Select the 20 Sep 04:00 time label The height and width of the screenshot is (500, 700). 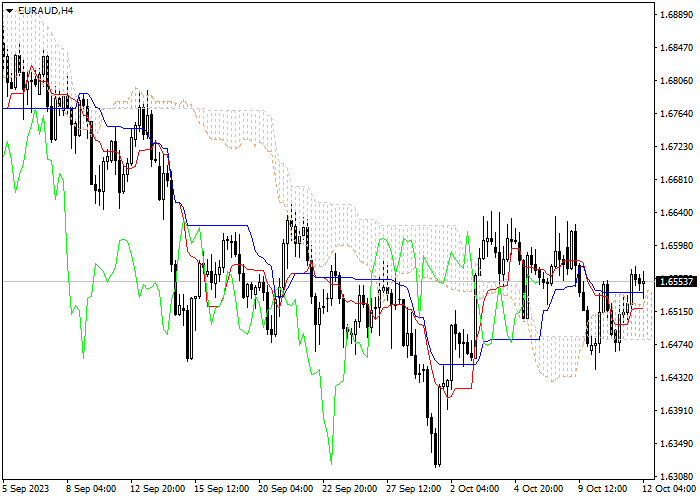[286, 489]
